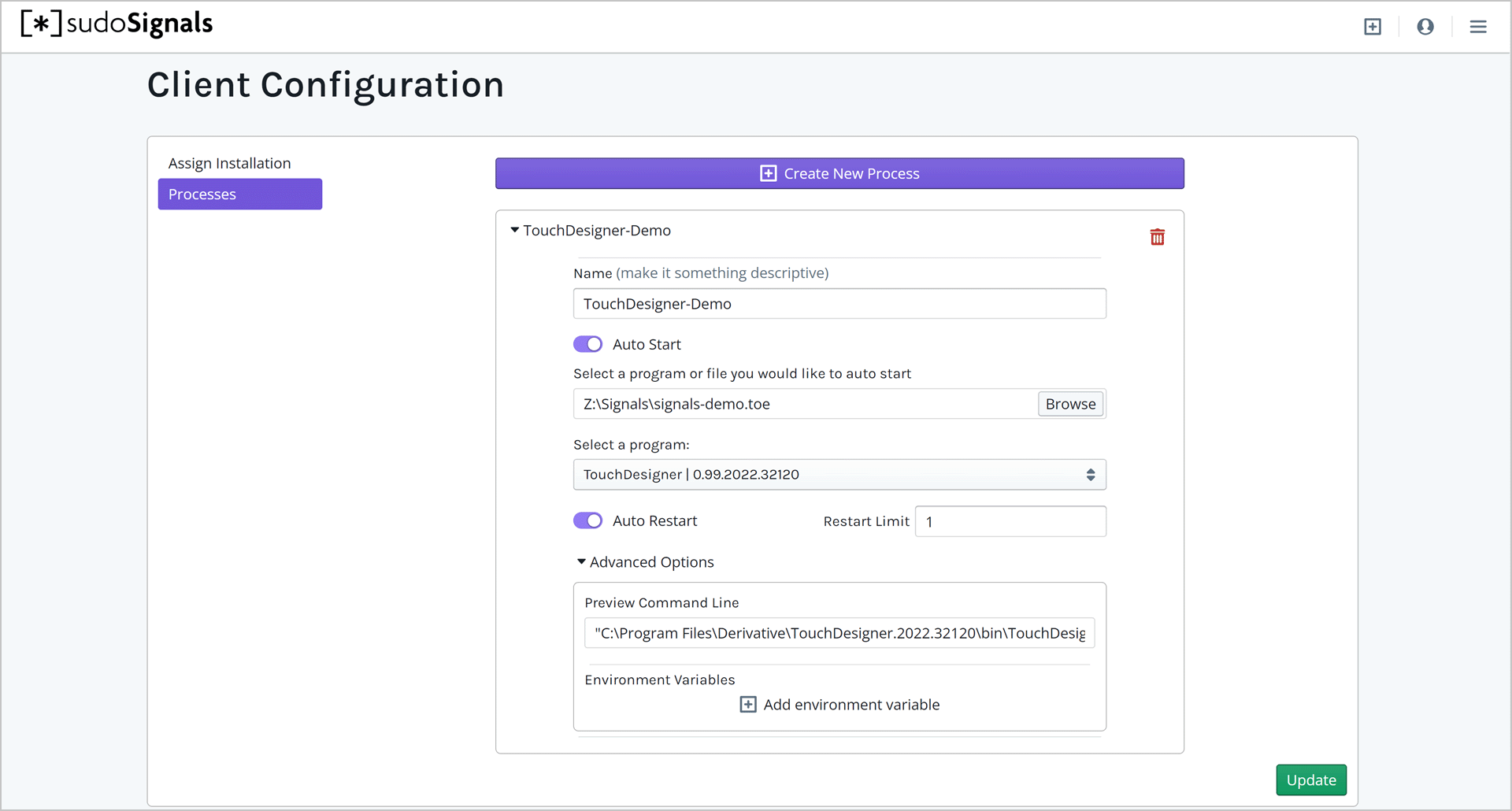This screenshot has height=811, width=1512.
Task: Click the Name input field
Action: [839, 304]
